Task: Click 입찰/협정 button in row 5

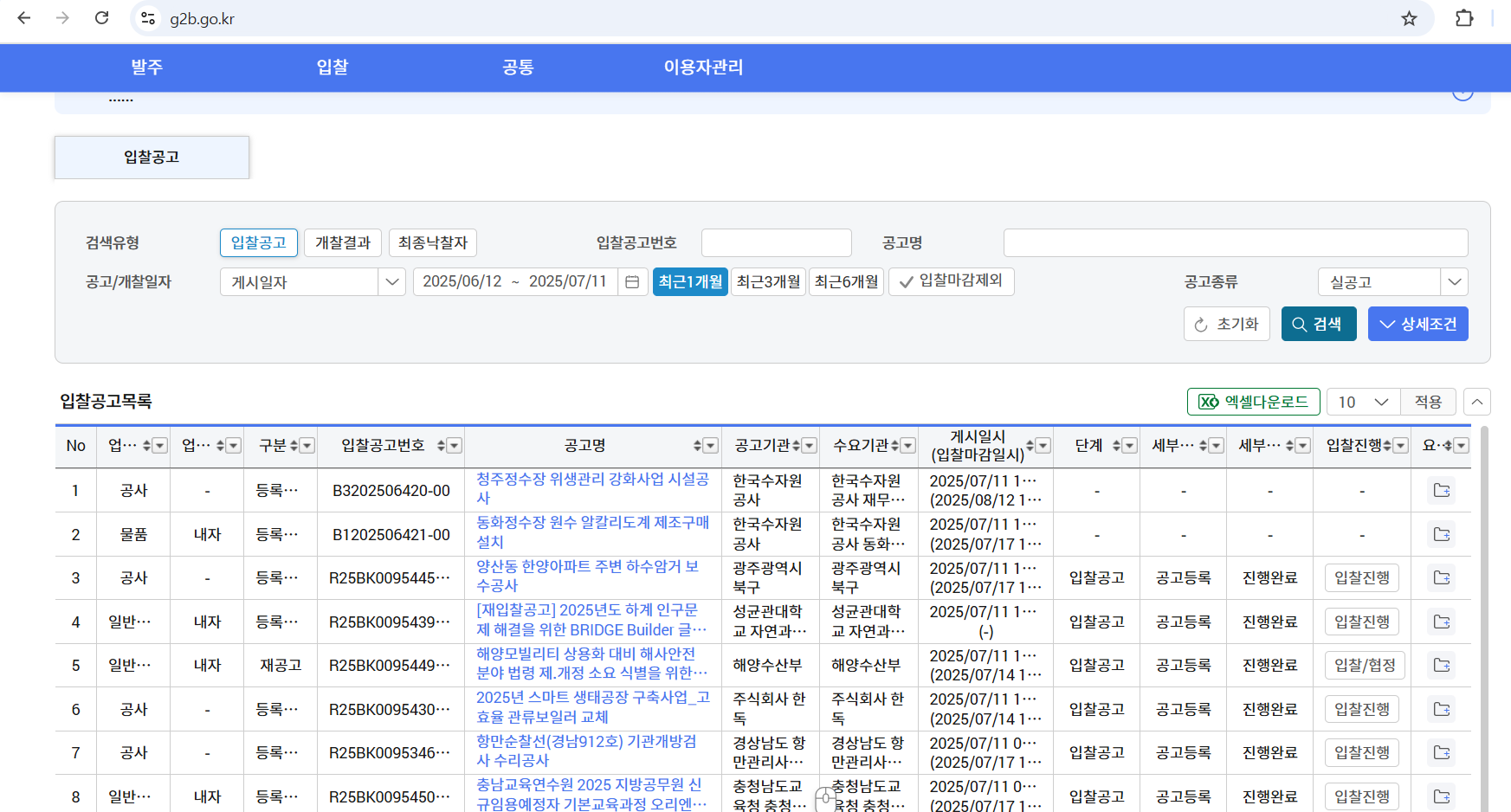Action: point(1365,665)
